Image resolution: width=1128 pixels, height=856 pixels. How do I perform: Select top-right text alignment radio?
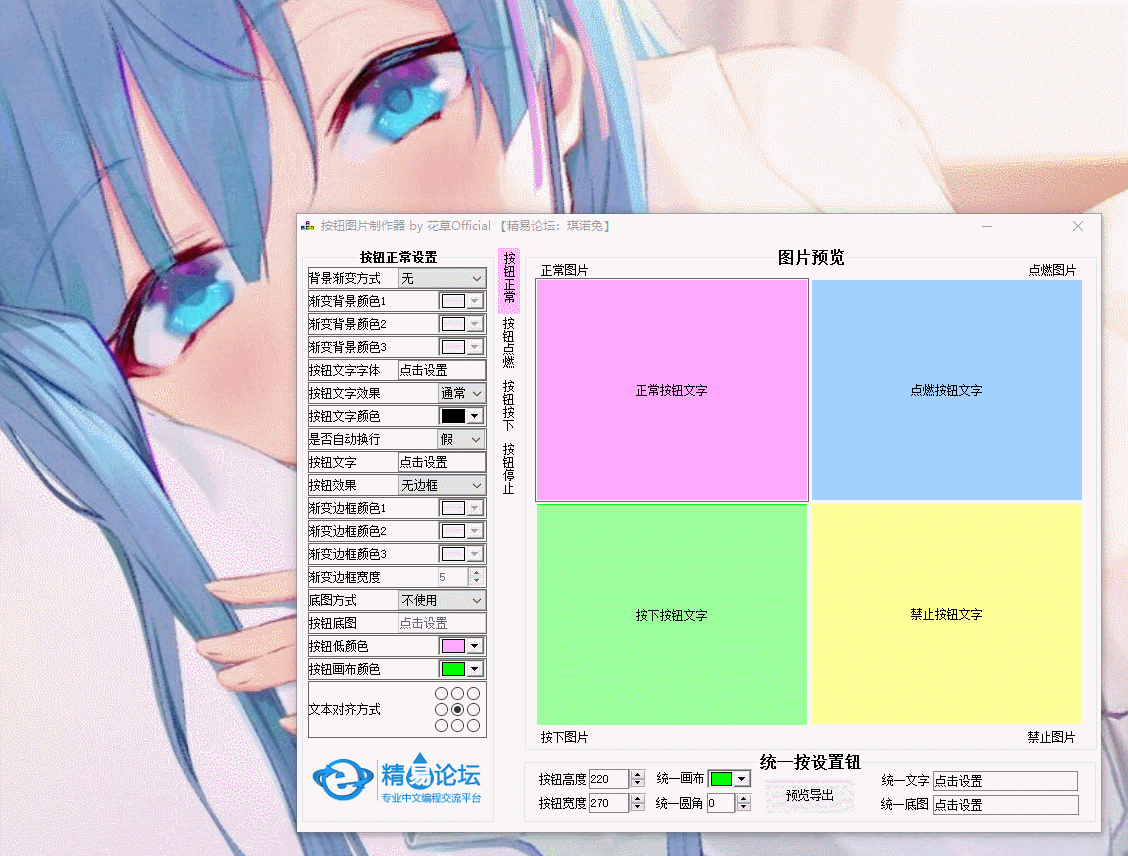[473, 693]
